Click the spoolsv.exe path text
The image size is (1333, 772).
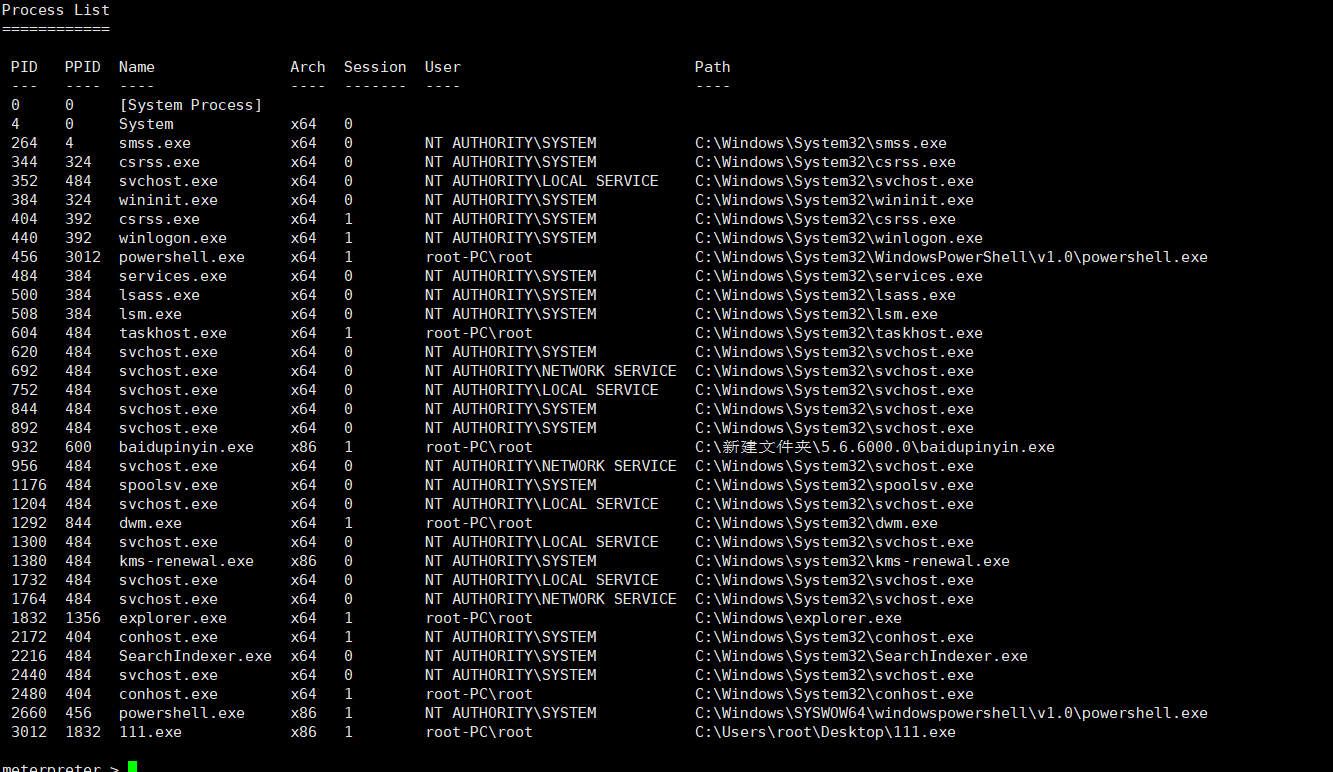(834, 485)
